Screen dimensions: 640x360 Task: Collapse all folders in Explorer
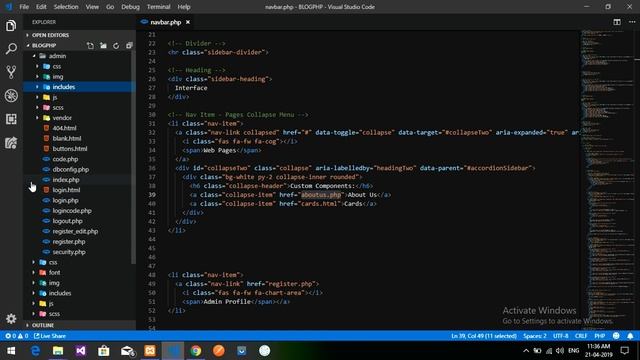(x=129, y=46)
